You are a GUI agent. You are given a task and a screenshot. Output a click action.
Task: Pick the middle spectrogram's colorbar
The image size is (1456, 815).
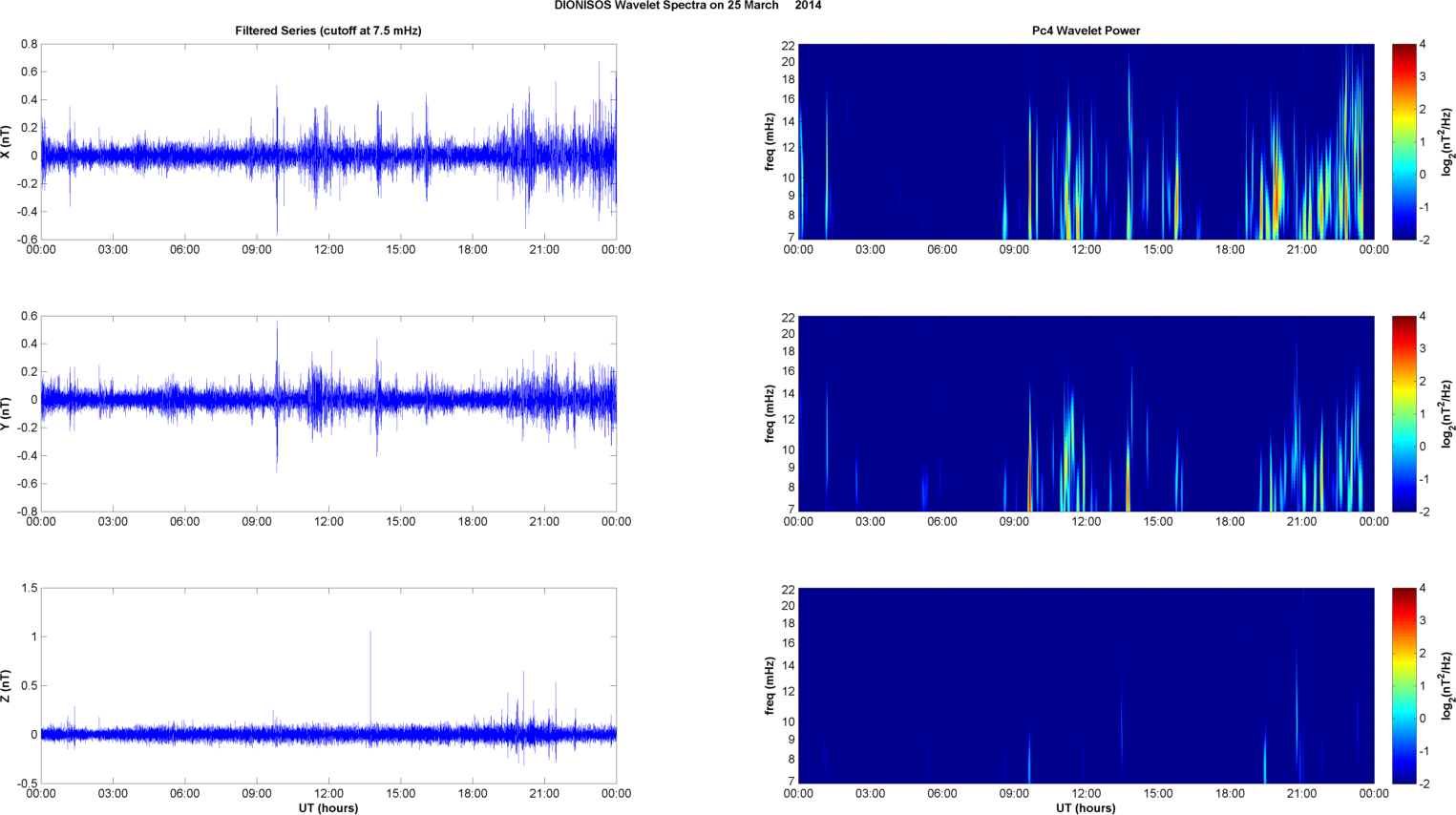1403,414
